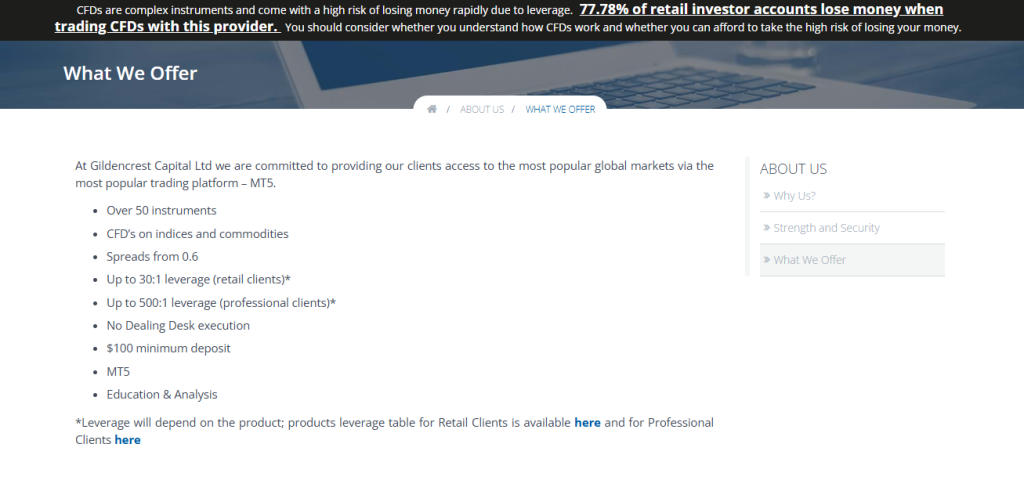Viewport: 1024px width, 480px height.
Task: Click the chevron icon beside sidebar What We Offer
Action: [x=766, y=260]
